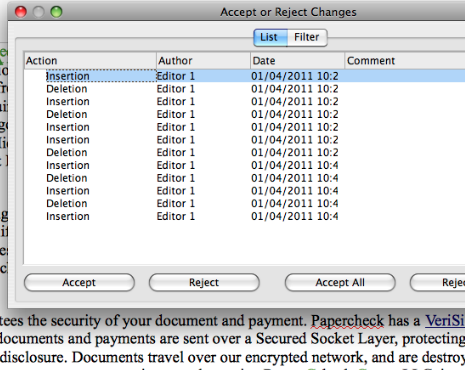465x370 pixels.
Task: Click the misspelled word Papercheck in document
Action: click(x=347, y=321)
